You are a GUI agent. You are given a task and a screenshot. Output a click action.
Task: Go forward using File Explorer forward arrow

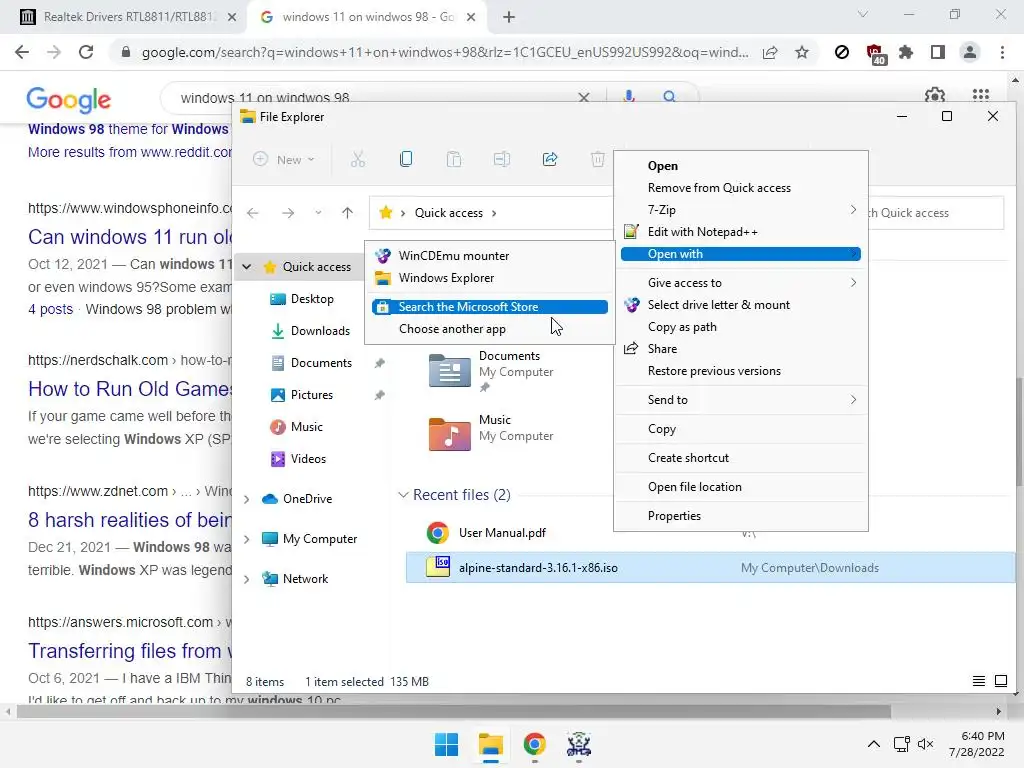287,213
